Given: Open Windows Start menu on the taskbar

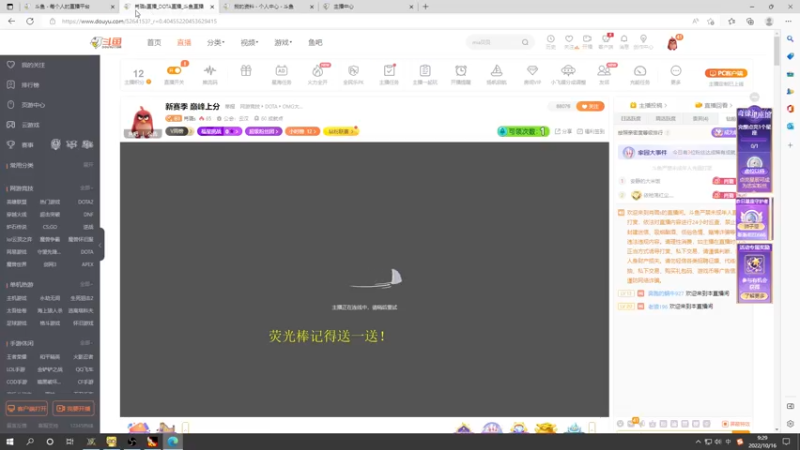Looking at the screenshot, I should click(10, 442).
